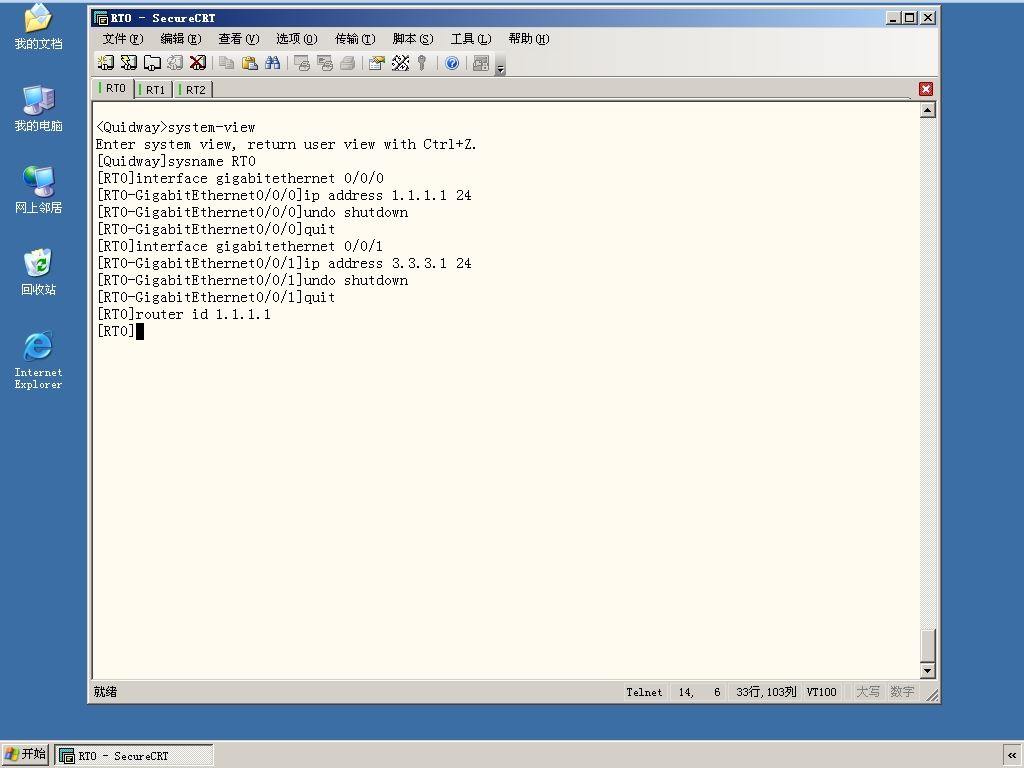This screenshot has height=768, width=1024.
Task: Click the Print Selection icon
Action: [x=325, y=63]
